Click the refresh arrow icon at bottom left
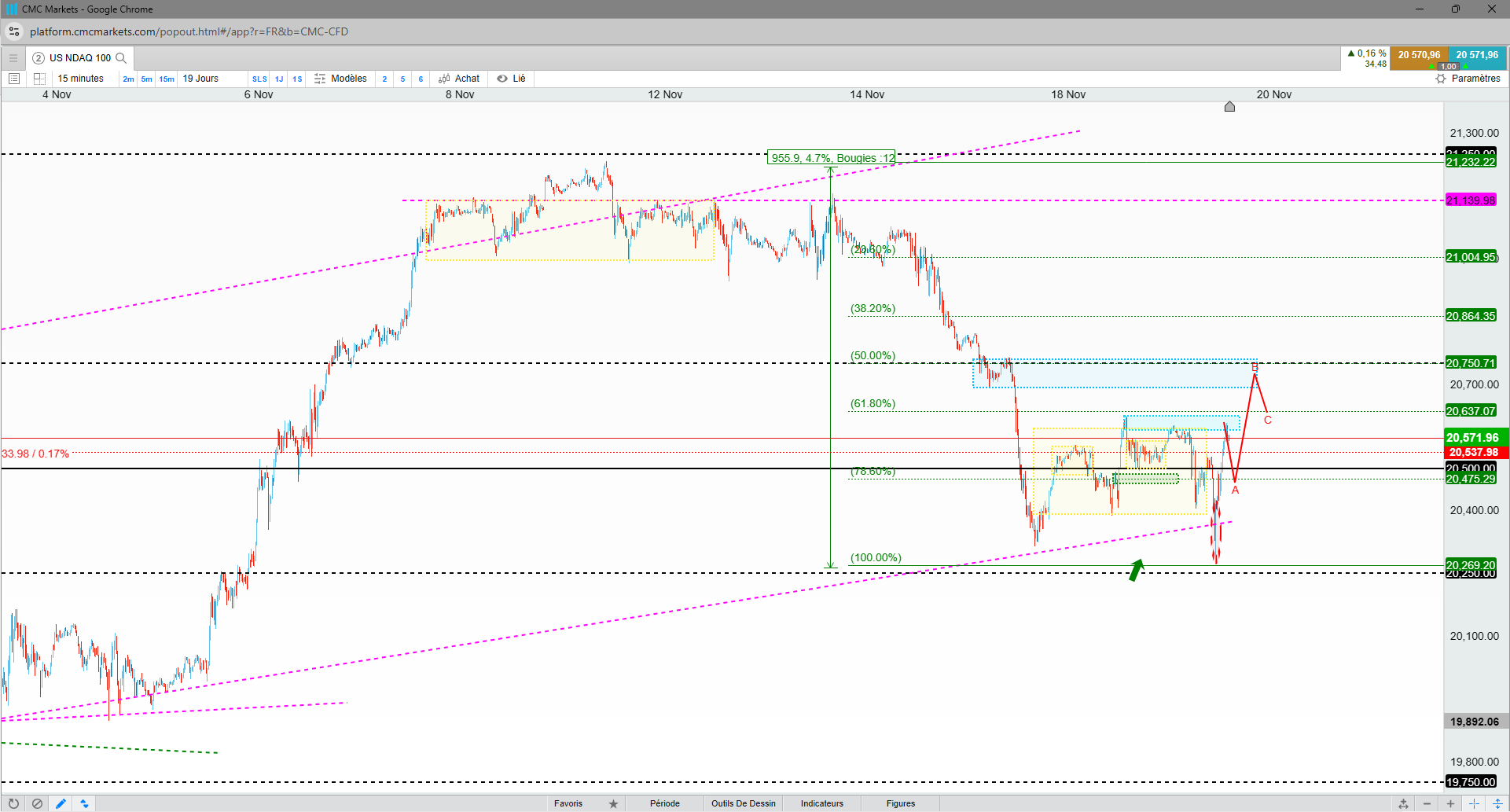Image resolution: width=1510 pixels, height=812 pixels. point(13,803)
